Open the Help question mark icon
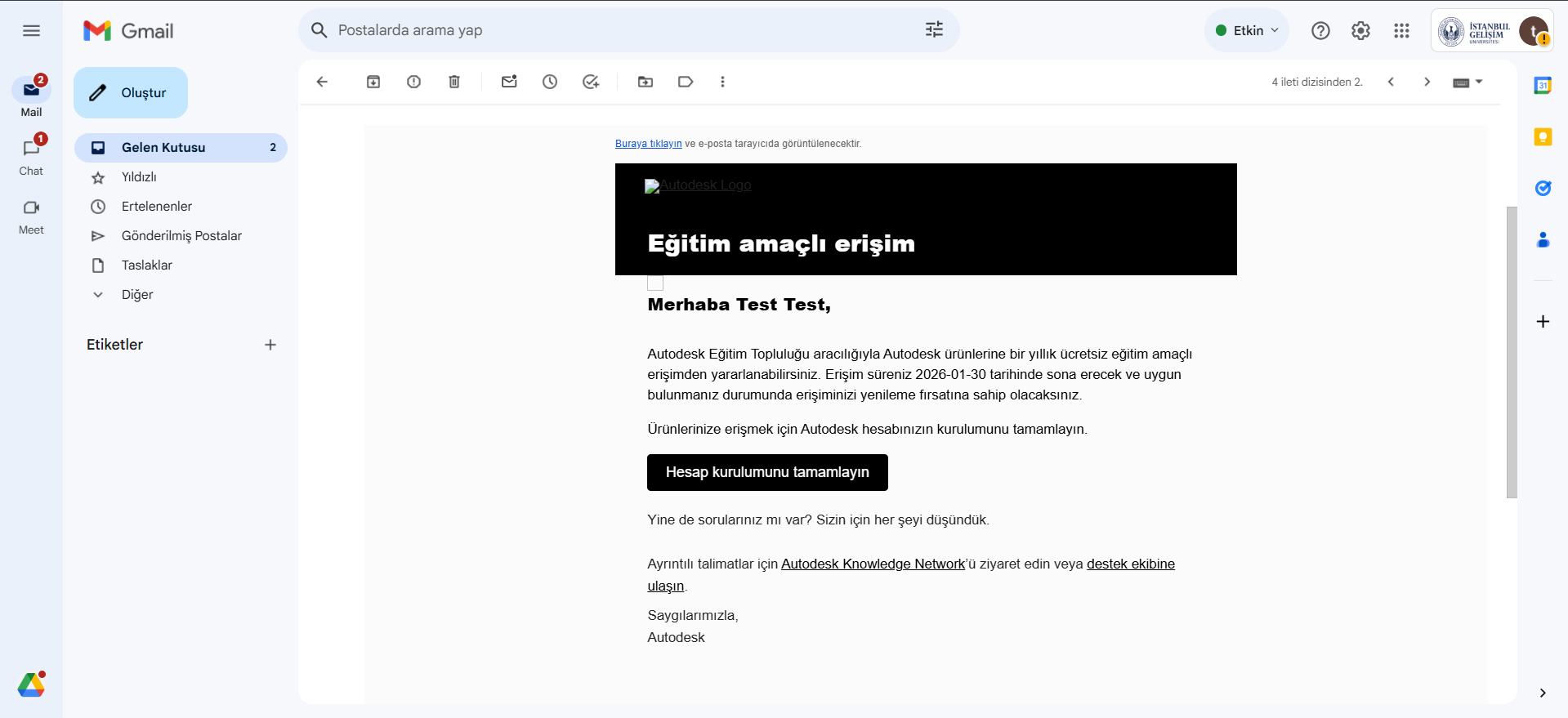 [x=1320, y=31]
